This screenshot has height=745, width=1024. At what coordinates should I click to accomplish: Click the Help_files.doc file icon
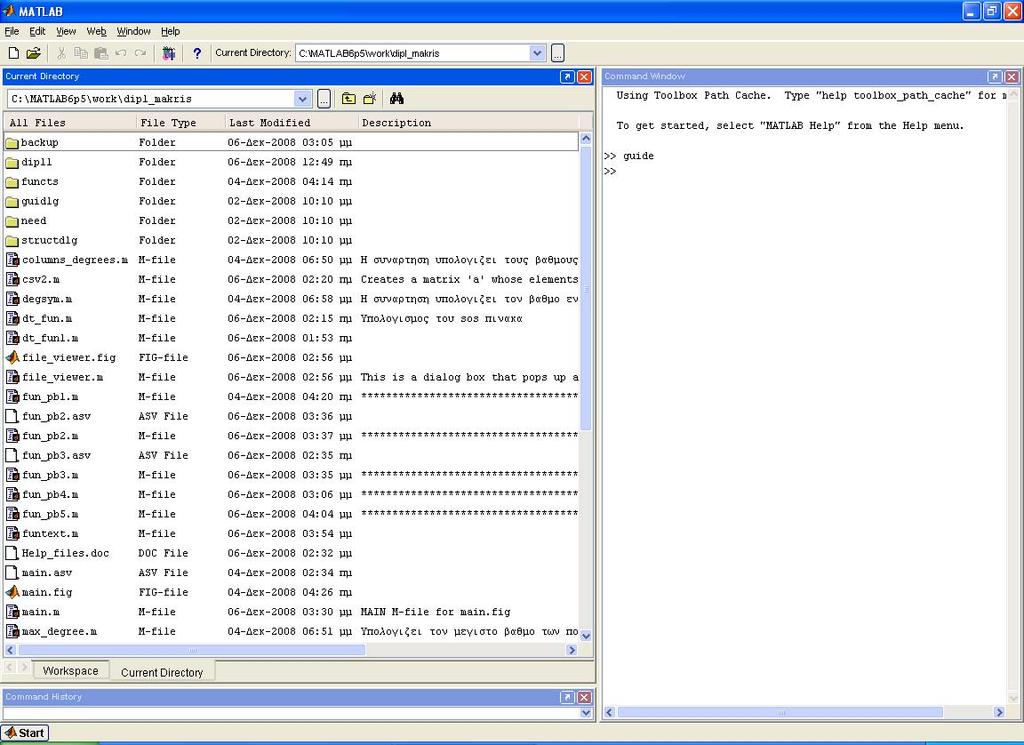point(12,553)
